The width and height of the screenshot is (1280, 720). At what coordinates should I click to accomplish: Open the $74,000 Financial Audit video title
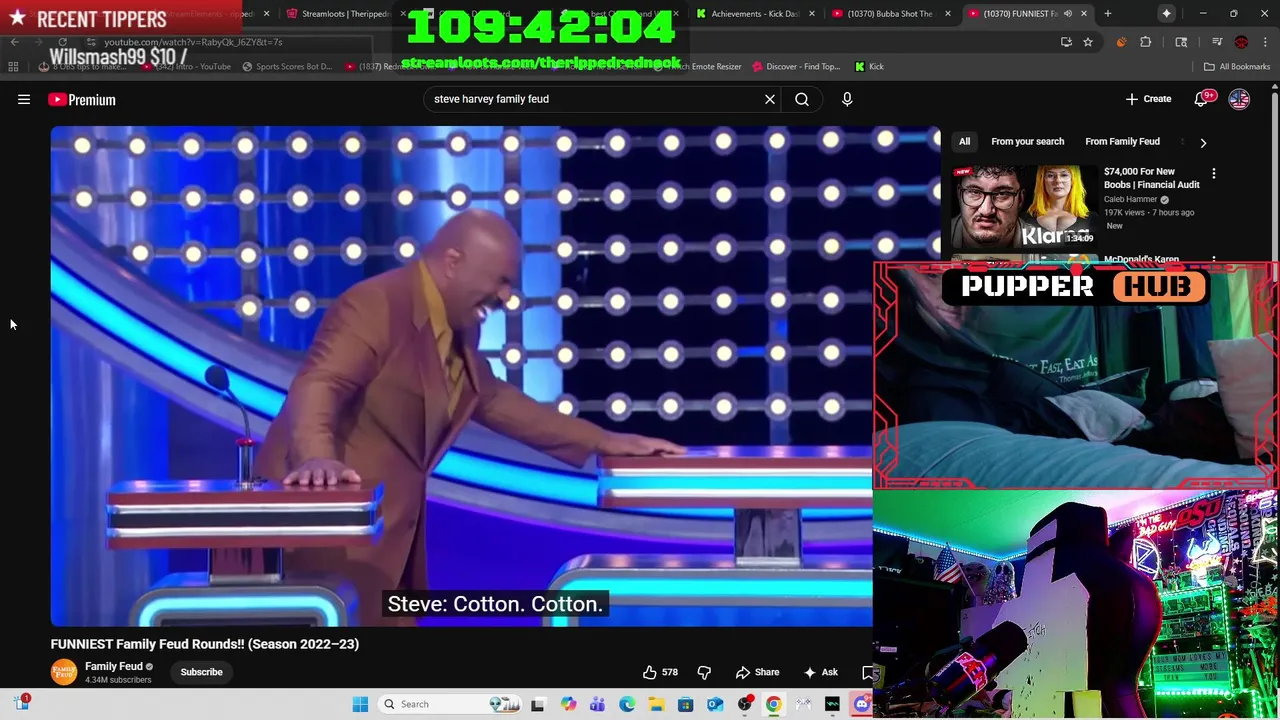point(1151,178)
